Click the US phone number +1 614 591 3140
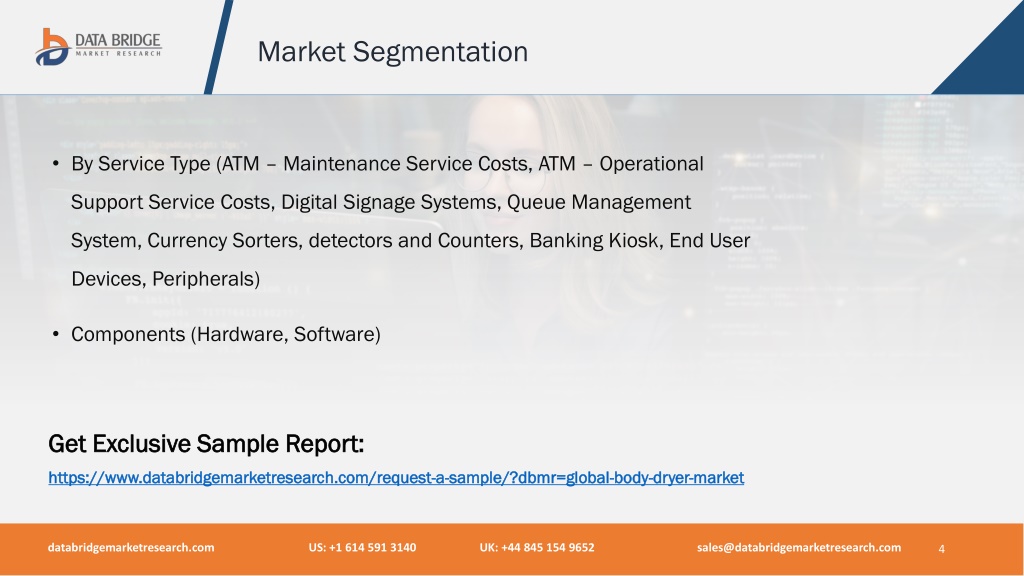The image size is (1024, 576). coord(362,547)
